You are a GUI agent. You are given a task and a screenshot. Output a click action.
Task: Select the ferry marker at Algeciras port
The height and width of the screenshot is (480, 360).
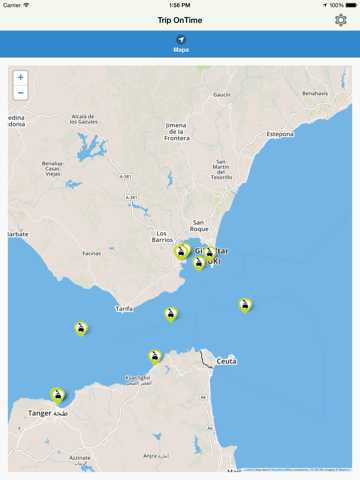tap(181, 252)
